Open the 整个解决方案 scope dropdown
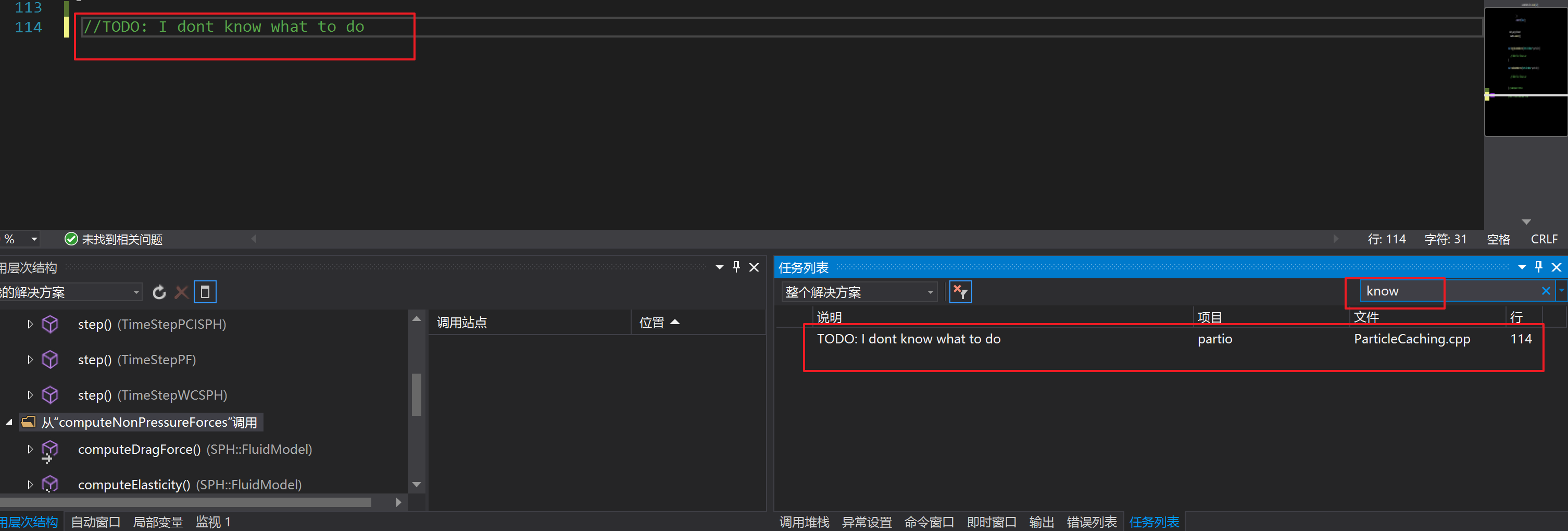This screenshot has height=531, width=1568. click(858, 292)
